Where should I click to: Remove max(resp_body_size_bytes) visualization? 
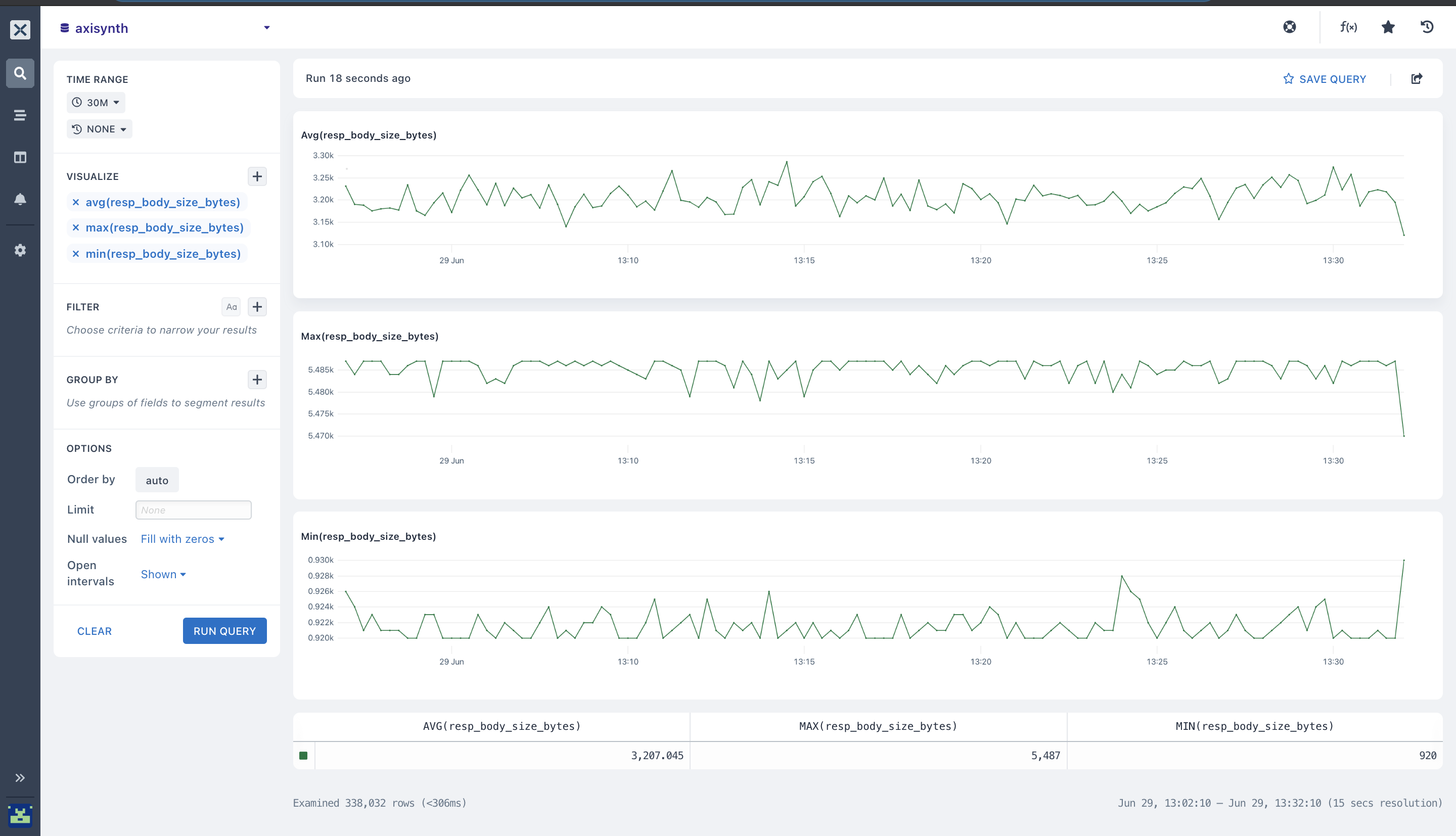(x=76, y=228)
